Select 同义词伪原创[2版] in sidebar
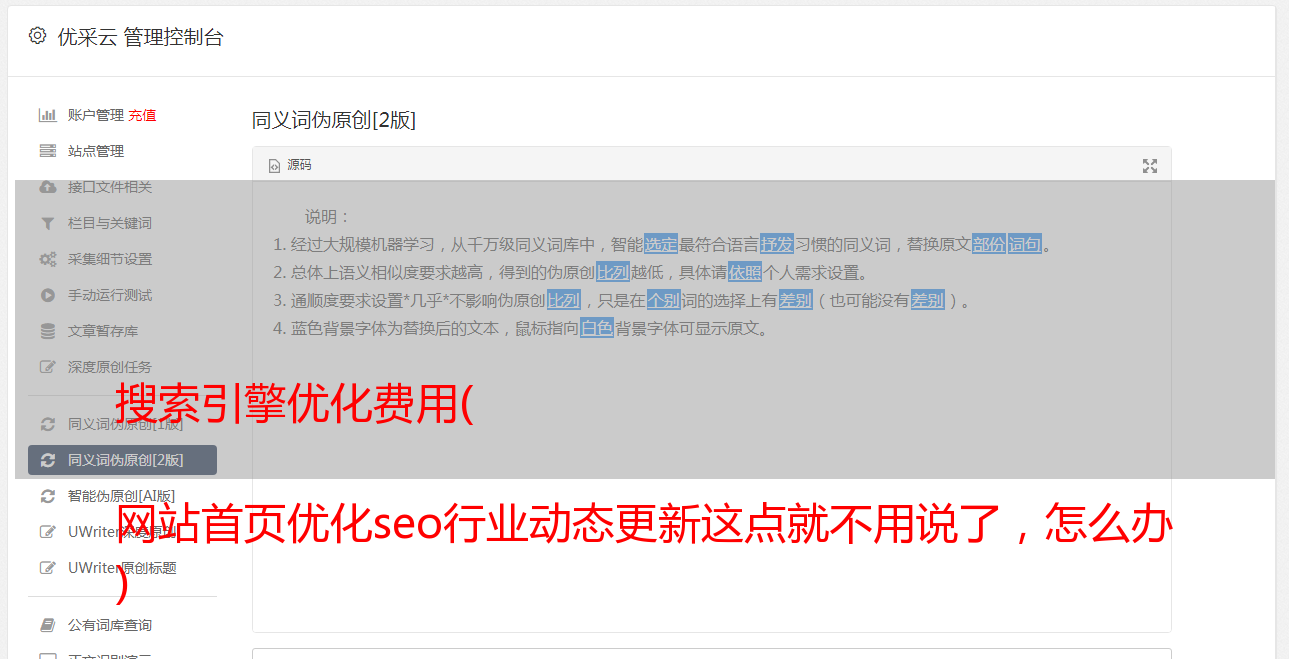 [122, 460]
